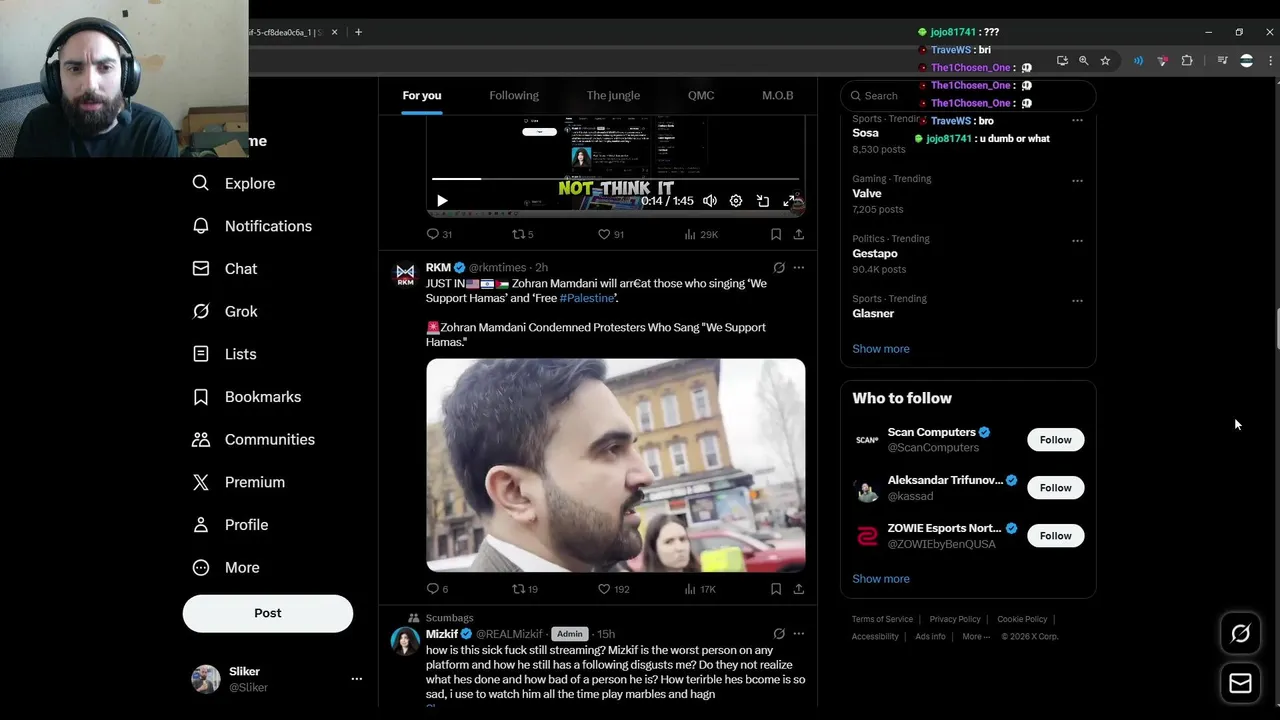
Task: Bookmark the RKM post
Action: tap(776, 590)
